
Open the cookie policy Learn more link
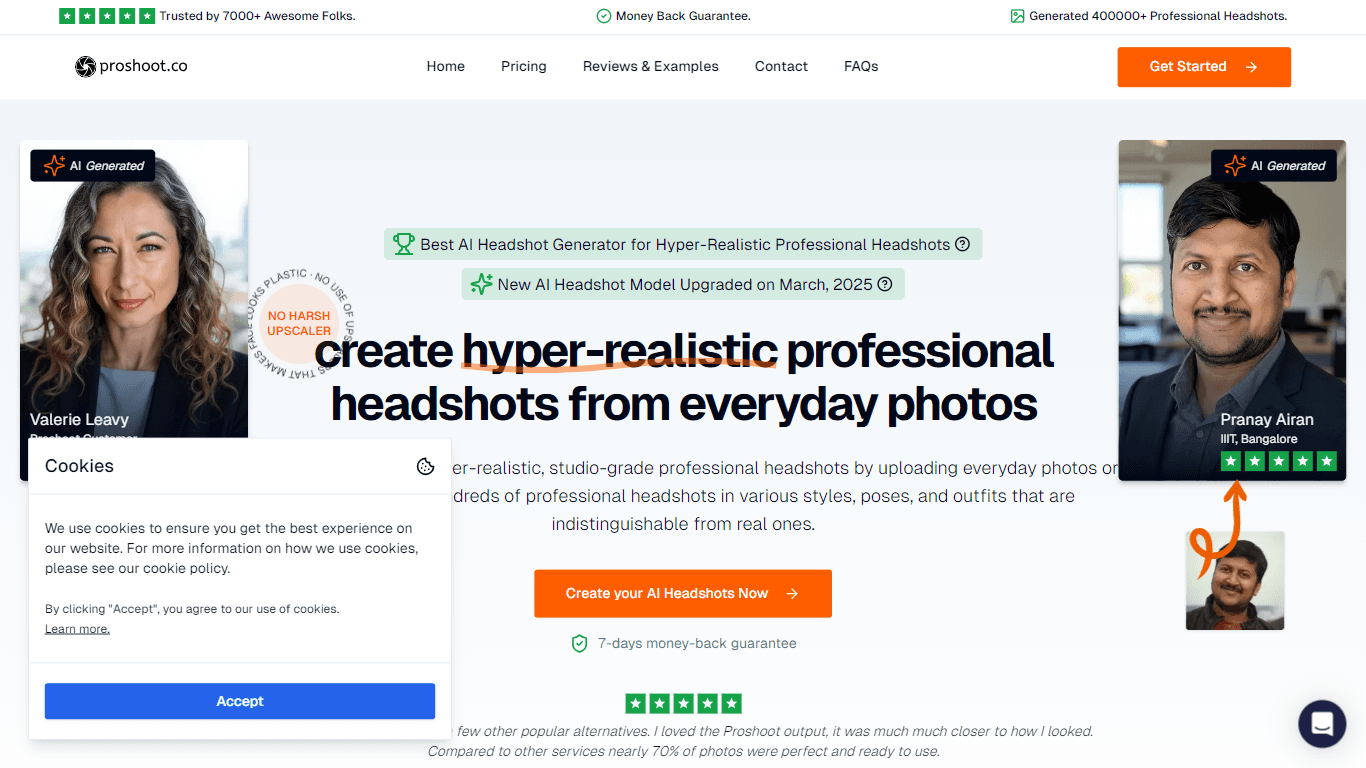(77, 629)
